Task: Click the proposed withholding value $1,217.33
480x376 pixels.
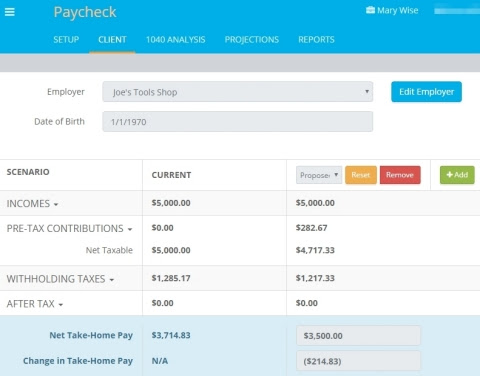Action: 315,278
